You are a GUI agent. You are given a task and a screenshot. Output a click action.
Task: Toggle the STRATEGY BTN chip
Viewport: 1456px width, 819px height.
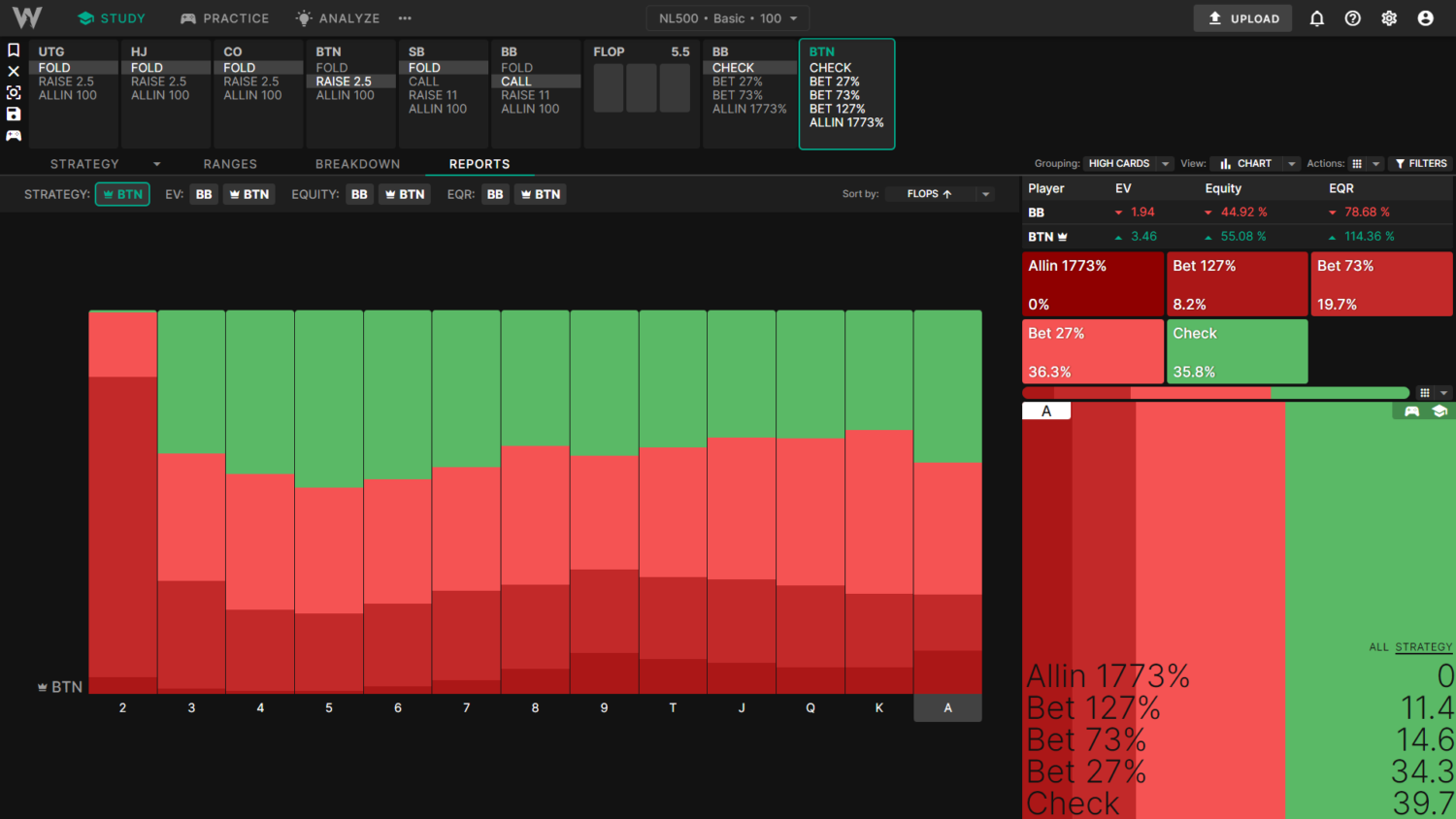pyautogui.click(x=122, y=194)
